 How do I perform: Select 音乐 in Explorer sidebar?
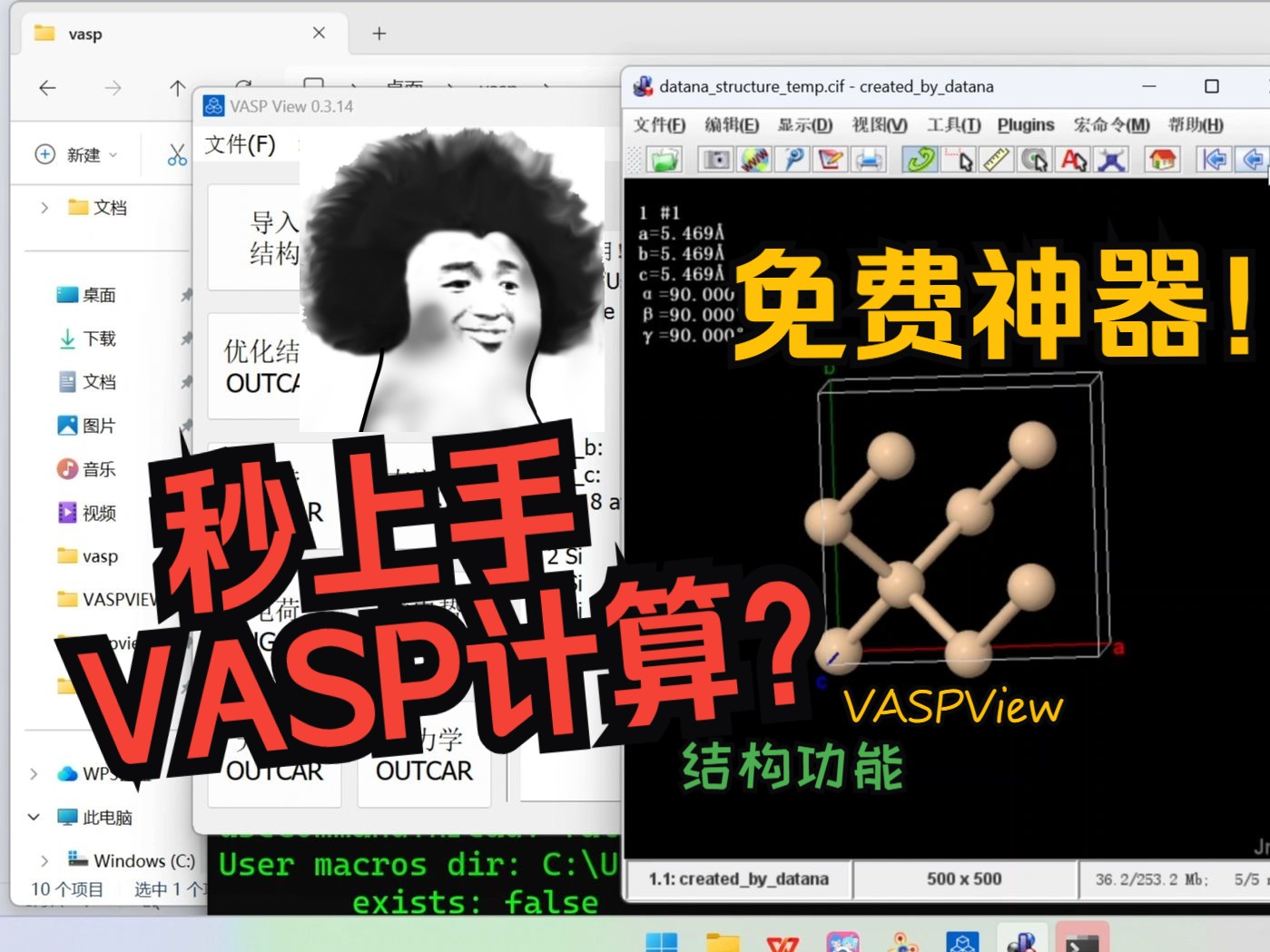98,469
